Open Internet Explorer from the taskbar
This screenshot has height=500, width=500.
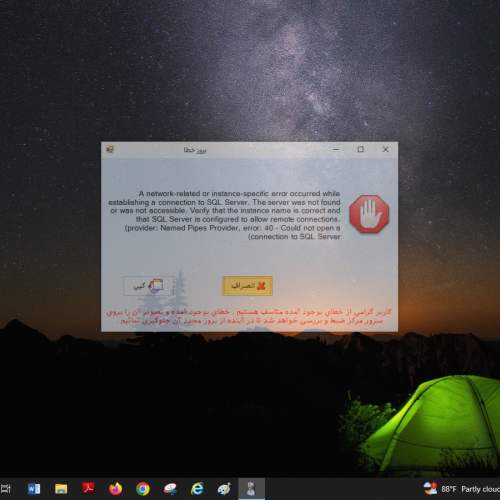tap(197, 489)
